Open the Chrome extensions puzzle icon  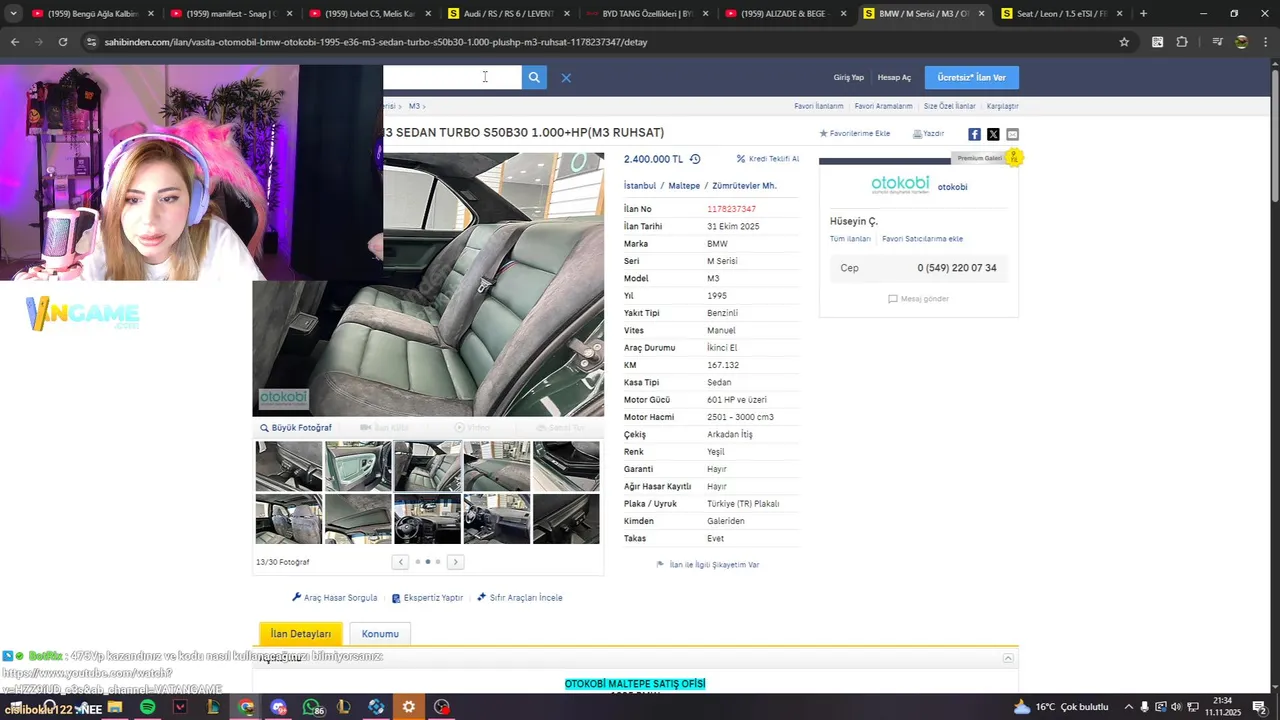(1182, 42)
